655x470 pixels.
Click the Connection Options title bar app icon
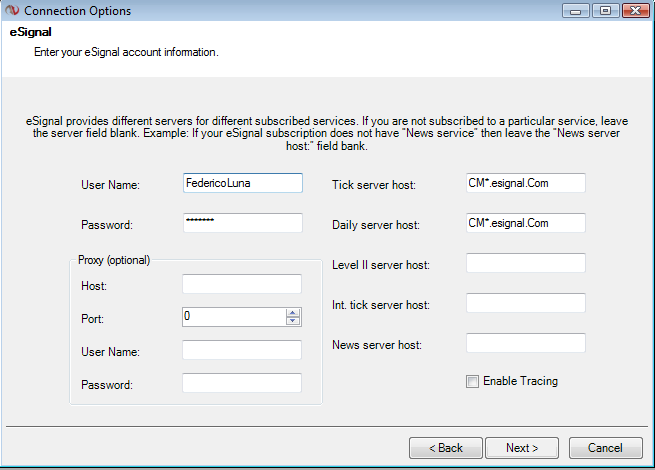tap(12, 11)
